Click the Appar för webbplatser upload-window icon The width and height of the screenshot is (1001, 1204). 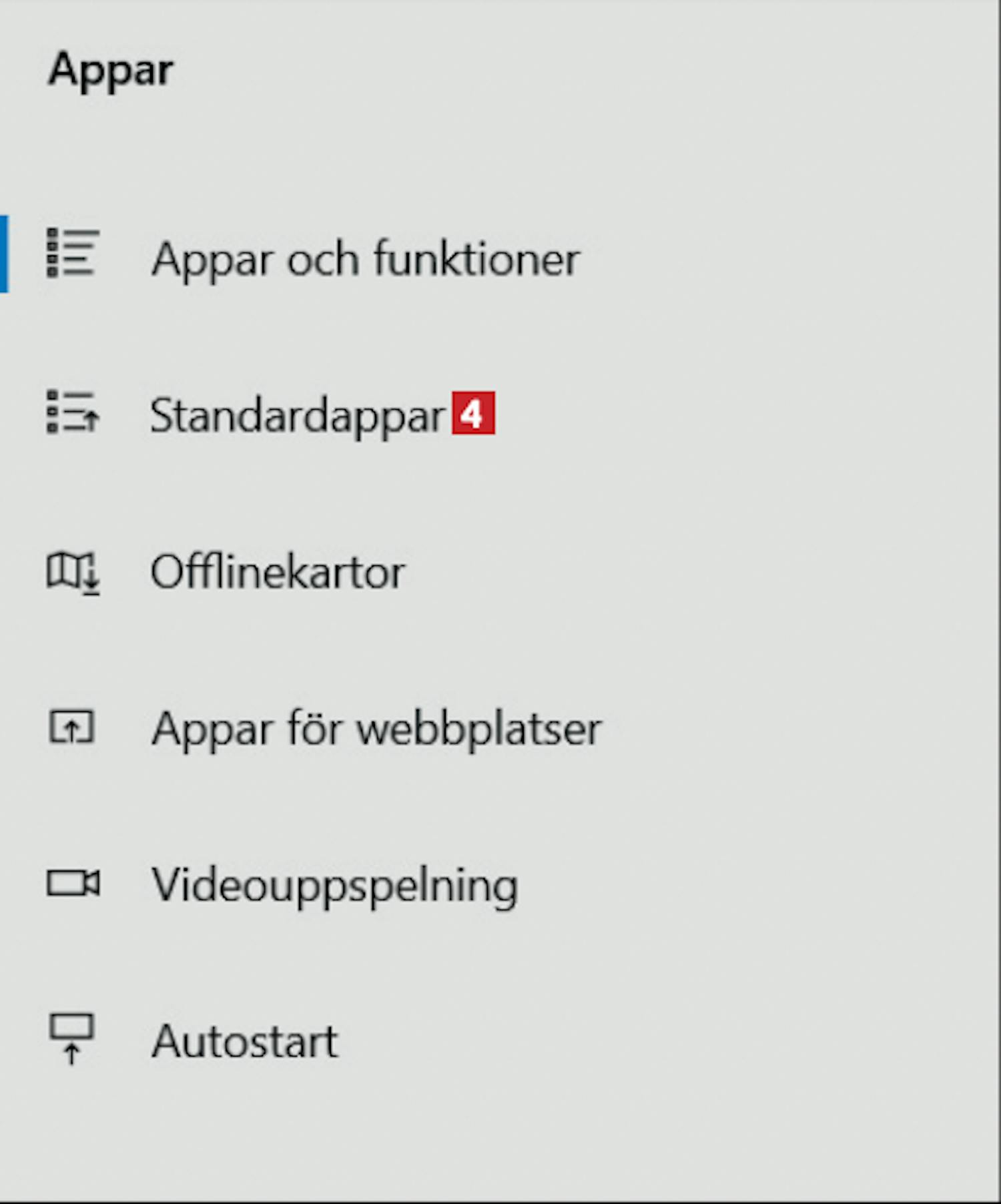coord(72,726)
